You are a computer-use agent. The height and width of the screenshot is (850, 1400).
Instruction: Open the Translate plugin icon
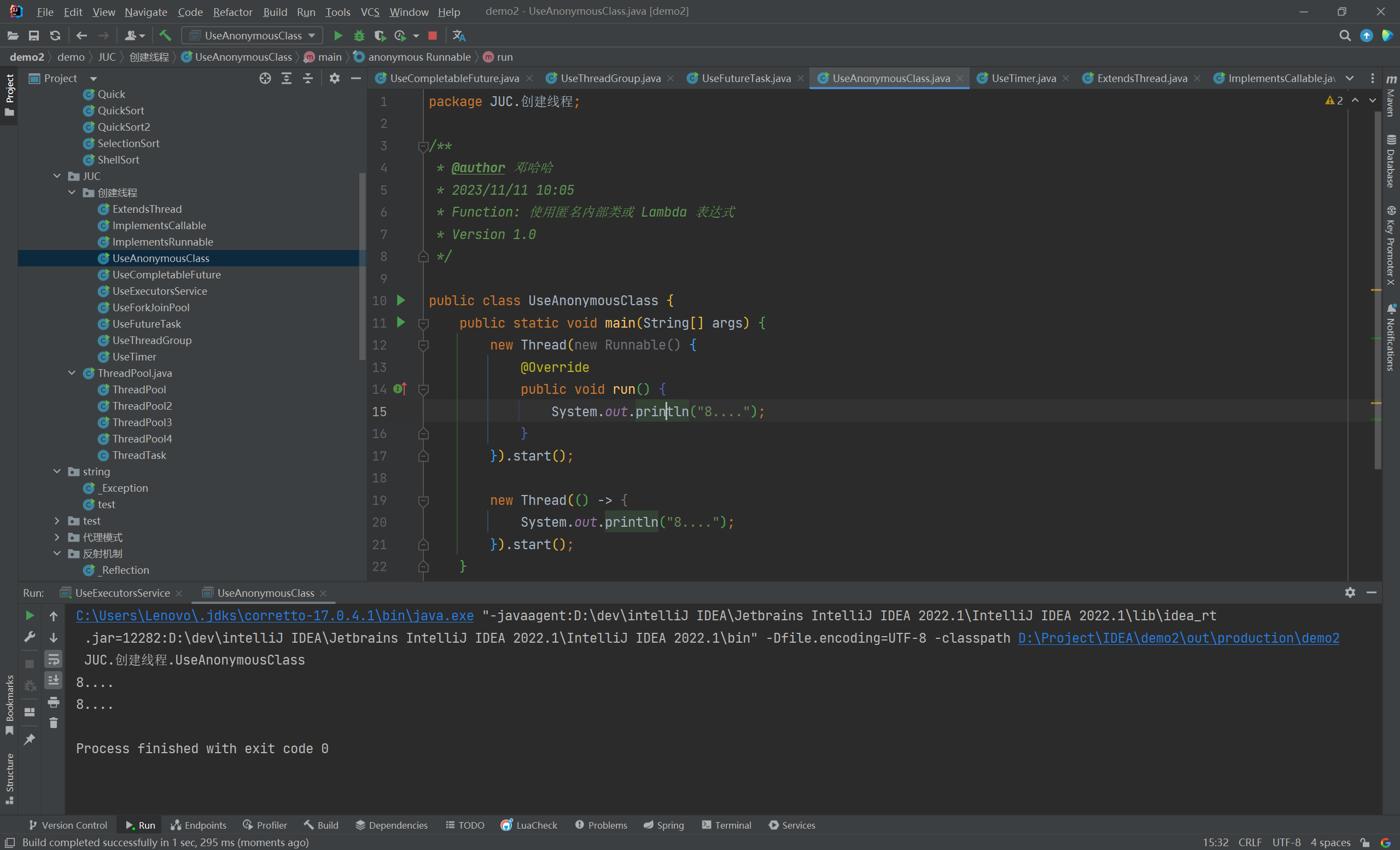pos(459,36)
